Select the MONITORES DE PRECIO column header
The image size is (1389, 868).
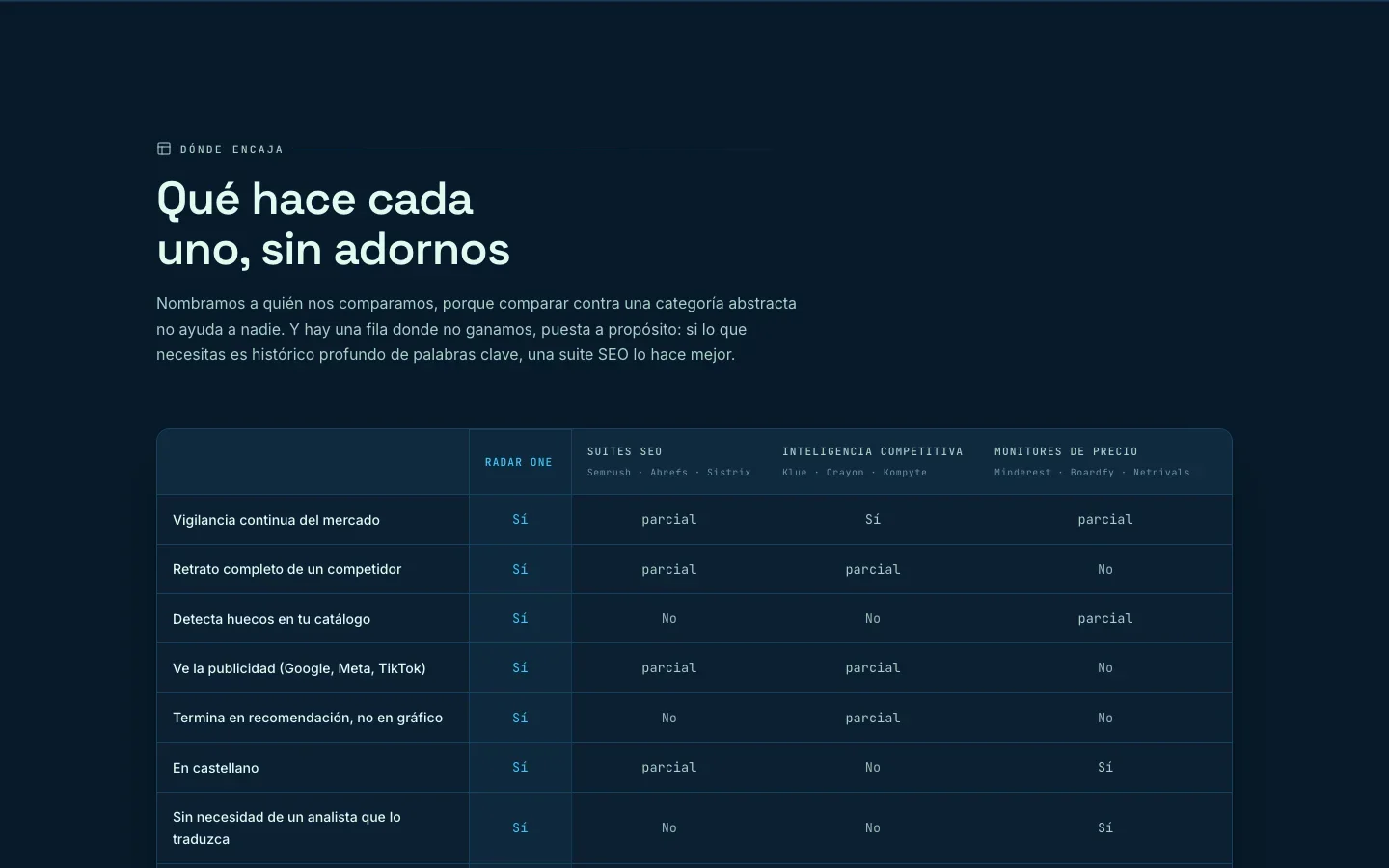1066,451
